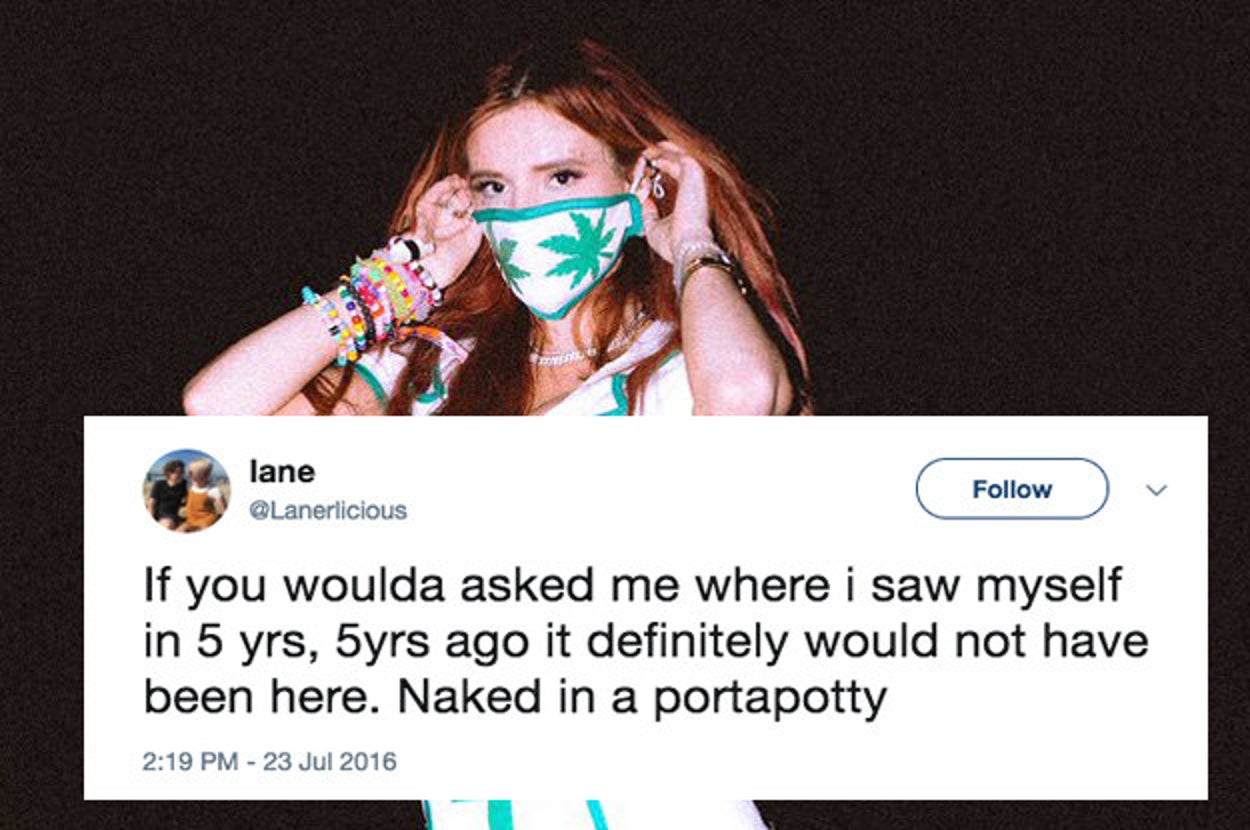Screen dimensions: 1250x830
Task: Select the tweet text starting "If you woulda"
Action: (645, 642)
